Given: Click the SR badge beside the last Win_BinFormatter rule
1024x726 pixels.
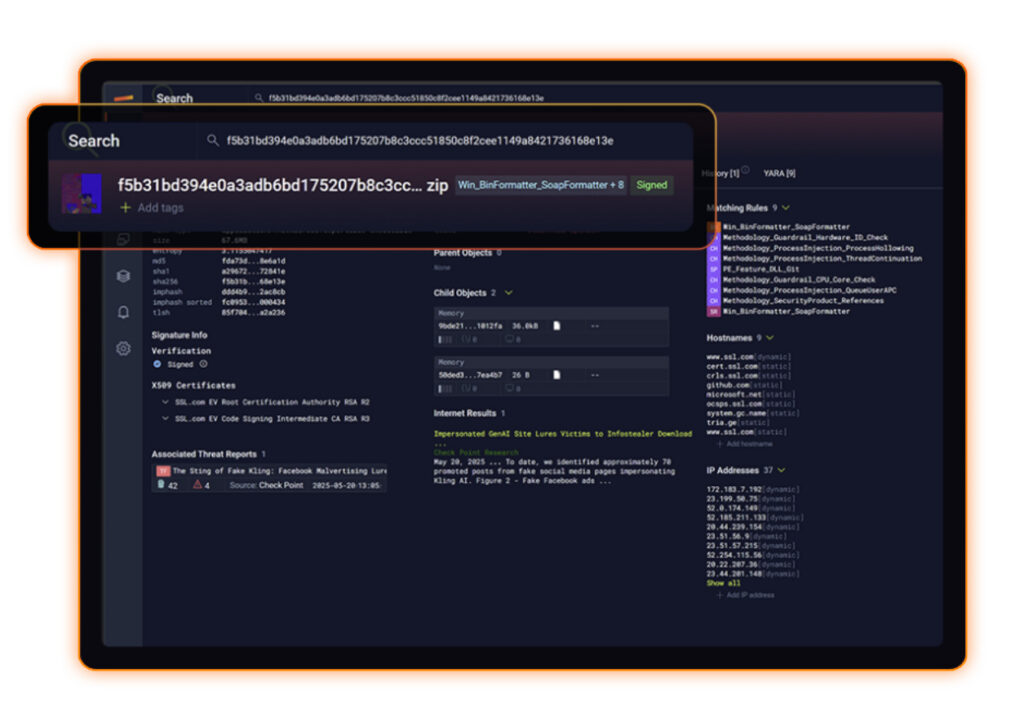Looking at the screenshot, I should pos(713,311).
